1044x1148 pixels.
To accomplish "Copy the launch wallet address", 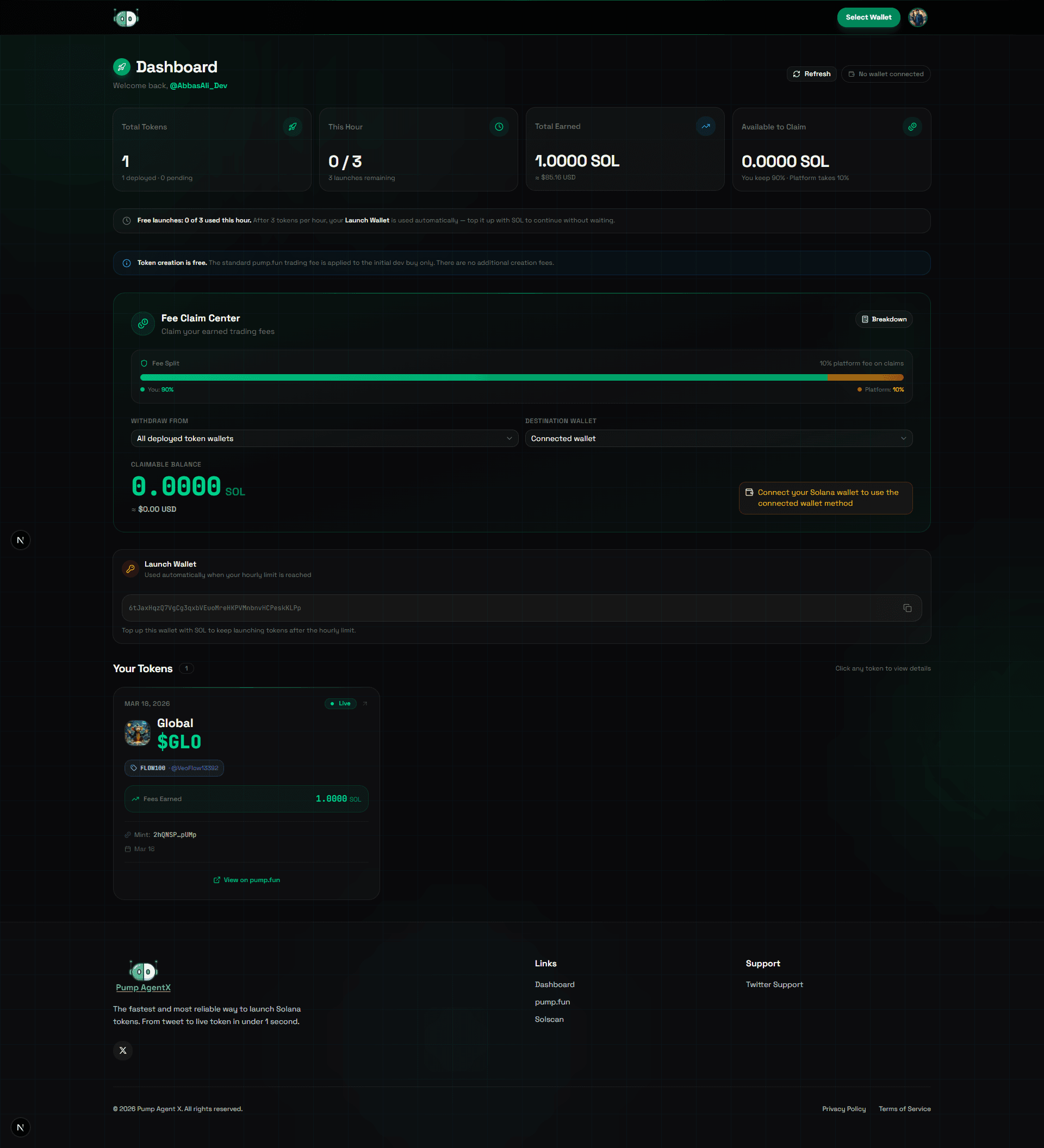I will (908, 608).
